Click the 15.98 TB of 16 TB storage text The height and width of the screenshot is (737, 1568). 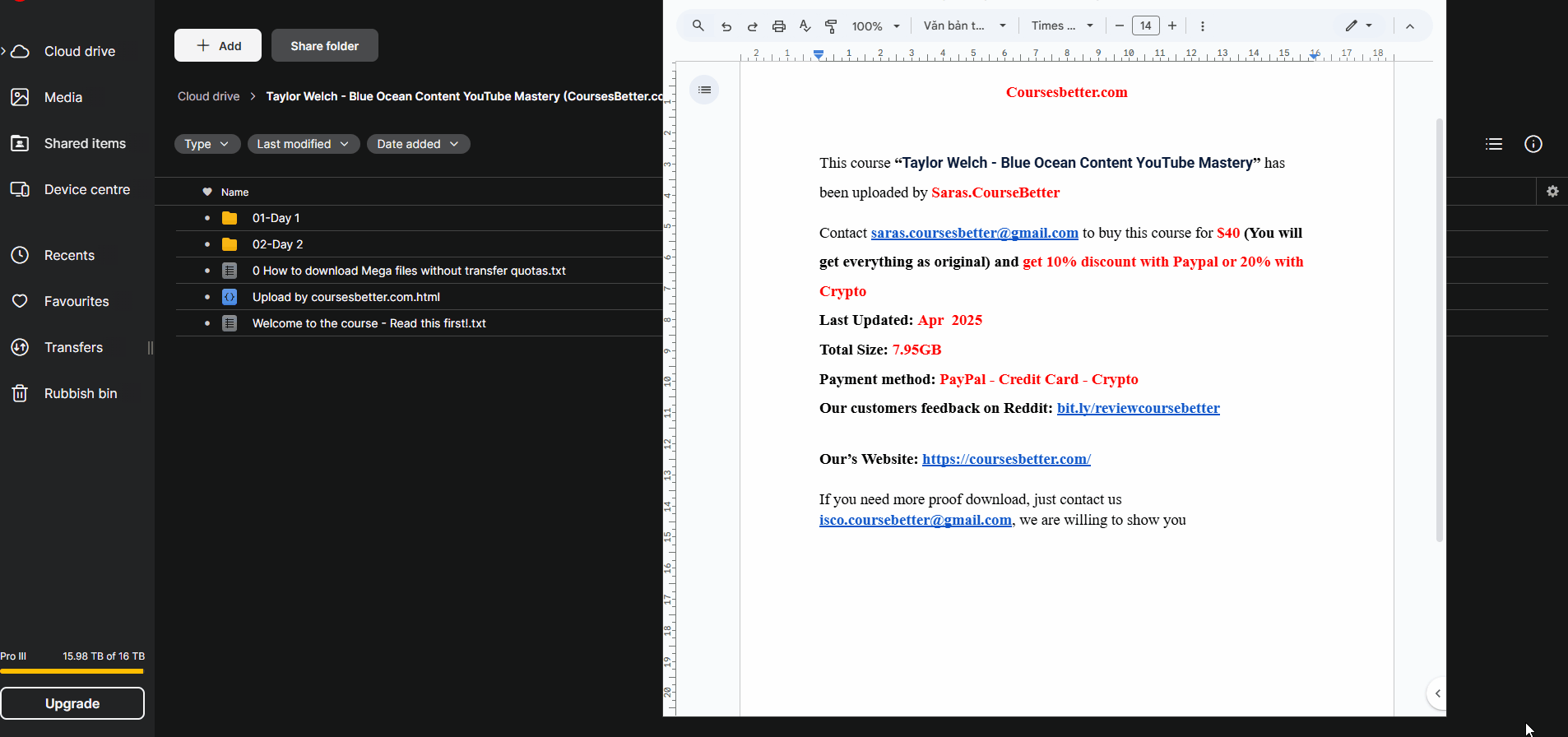(104, 656)
